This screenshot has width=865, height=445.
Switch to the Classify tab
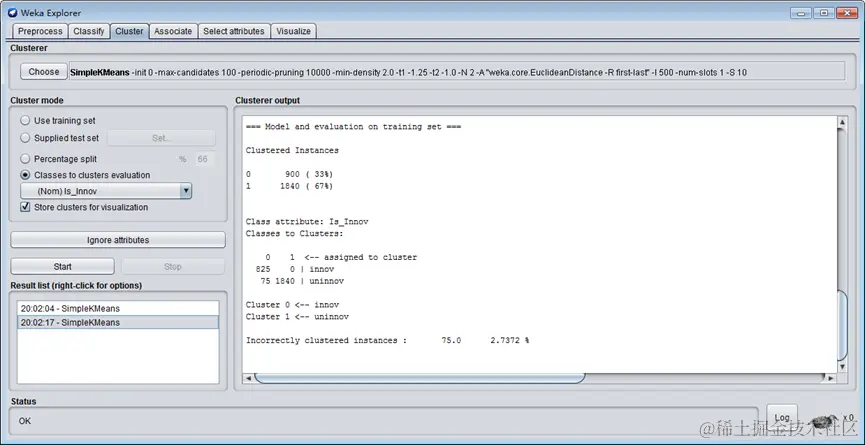[89, 31]
